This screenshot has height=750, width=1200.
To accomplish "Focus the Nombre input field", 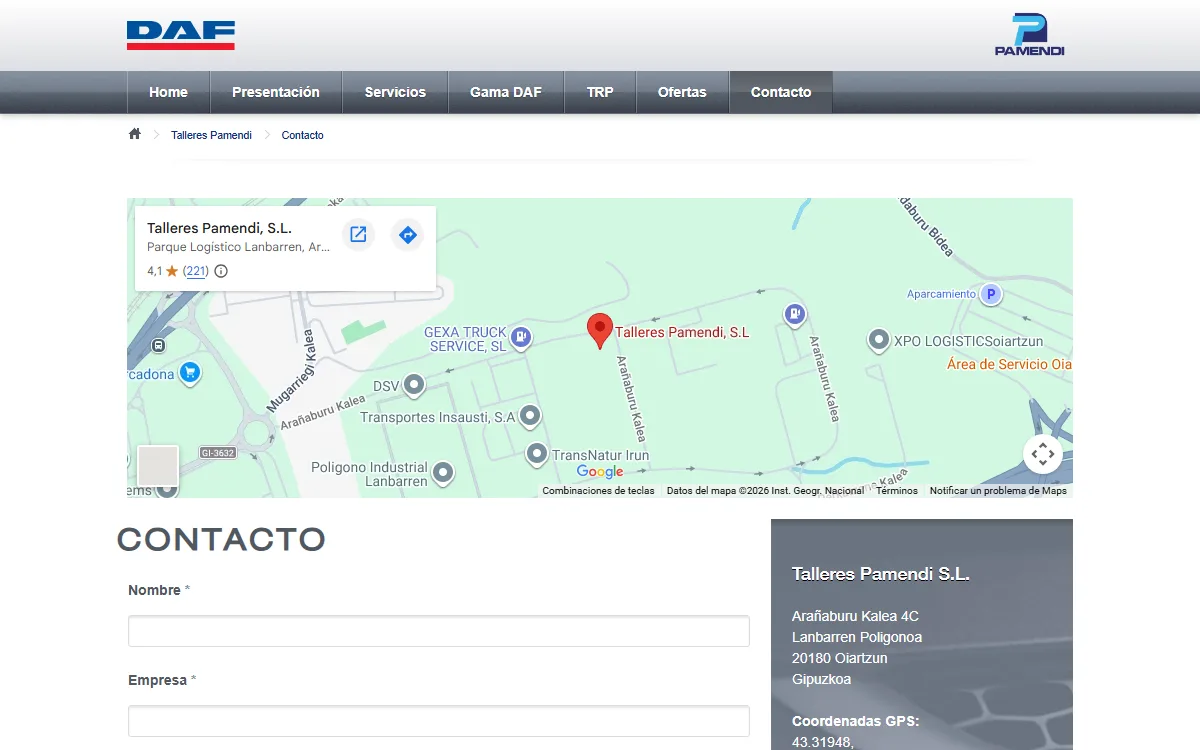I will (x=439, y=631).
